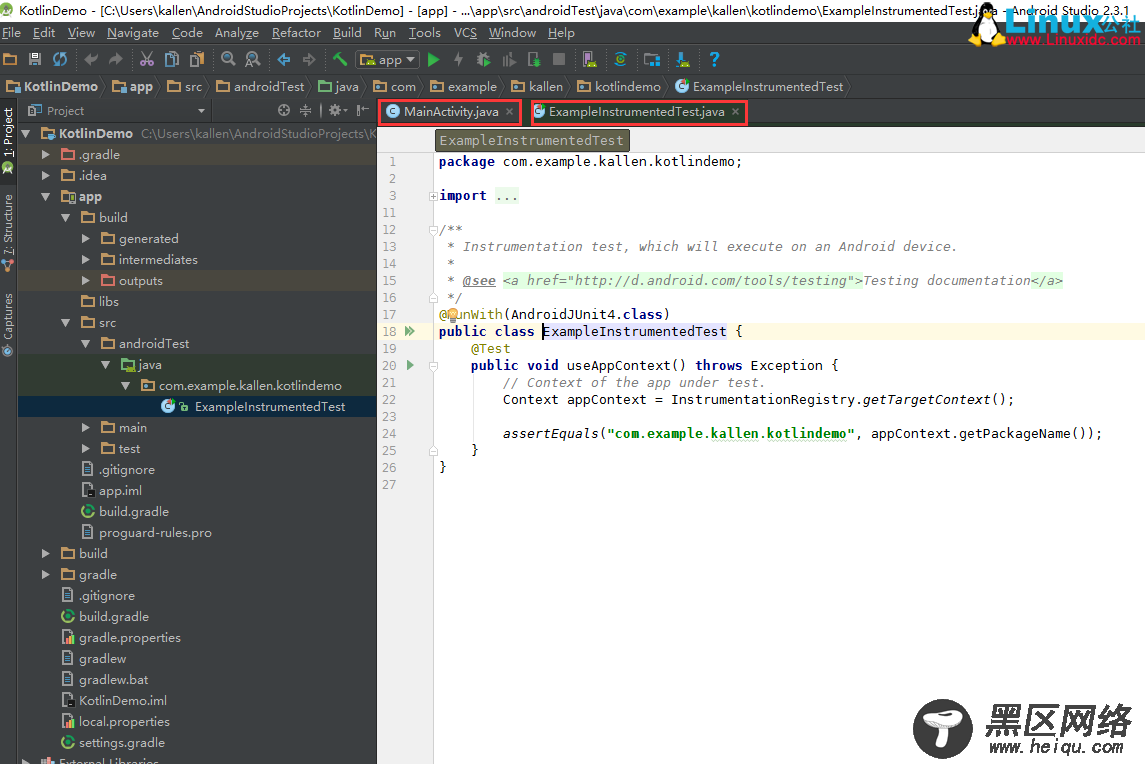The height and width of the screenshot is (764, 1145).
Task: Click the Copy icon in toolbar
Action: point(172,59)
